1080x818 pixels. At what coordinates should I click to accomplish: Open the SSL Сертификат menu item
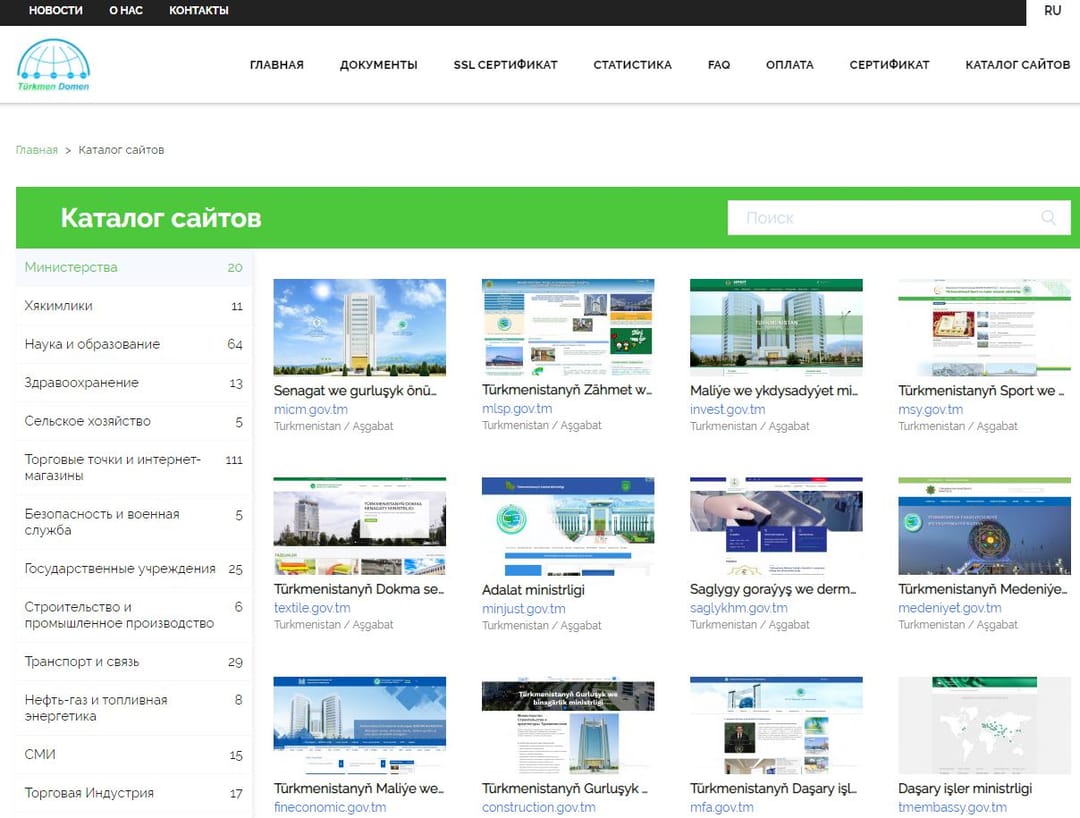coord(505,65)
